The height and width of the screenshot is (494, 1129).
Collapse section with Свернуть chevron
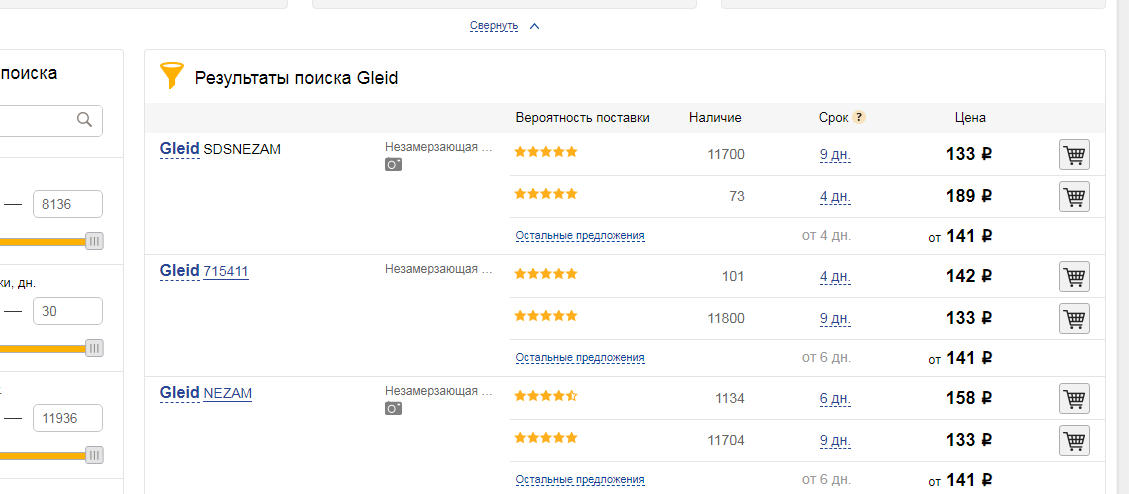[x=534, y=27]
